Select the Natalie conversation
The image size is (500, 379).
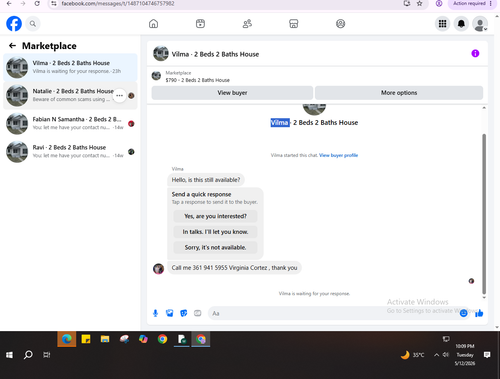pyautogui.click(x=70, y=95)
